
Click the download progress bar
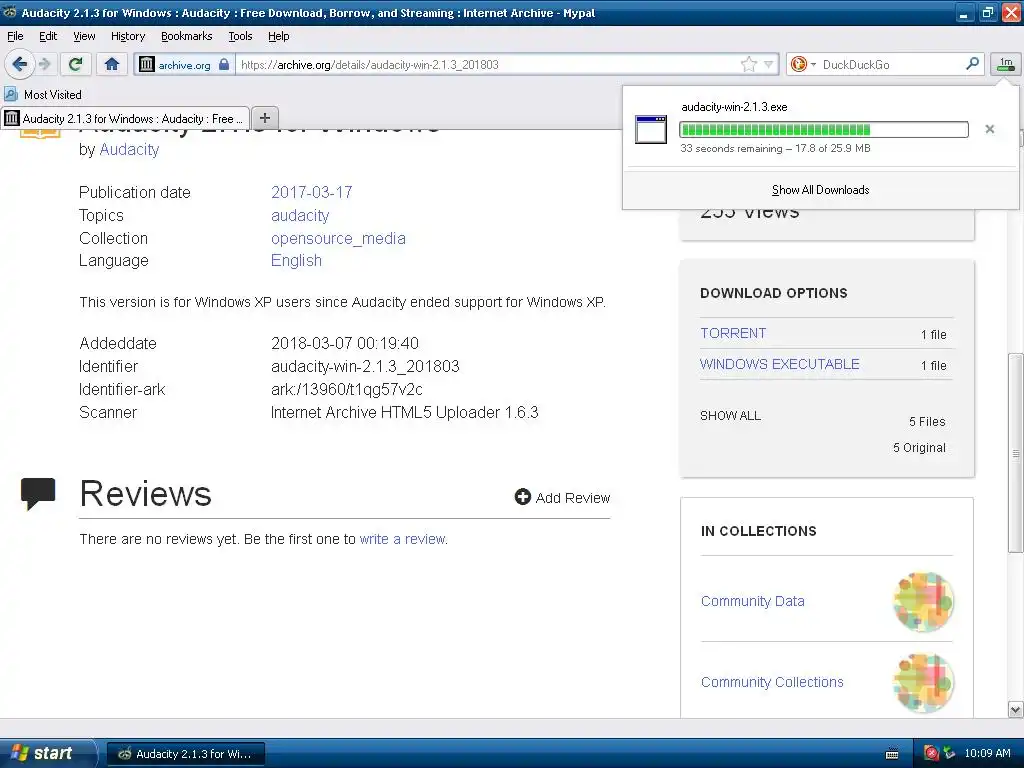(824, 129)
